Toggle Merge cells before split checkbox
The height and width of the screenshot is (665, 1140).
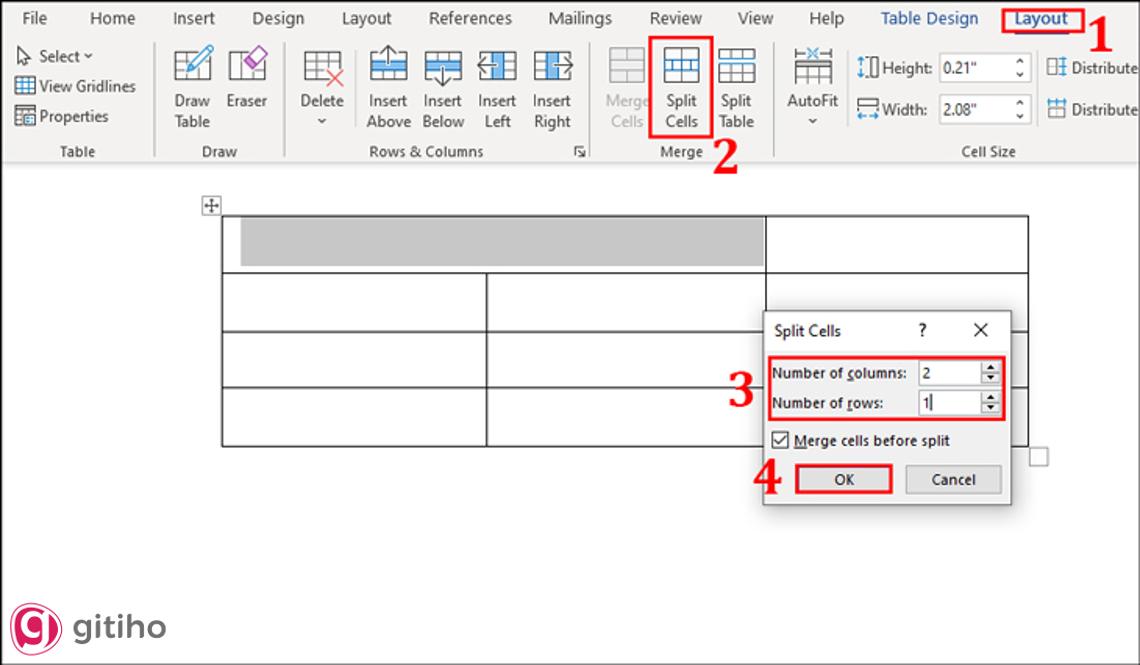pyautogui.click(x=780, y=440)
